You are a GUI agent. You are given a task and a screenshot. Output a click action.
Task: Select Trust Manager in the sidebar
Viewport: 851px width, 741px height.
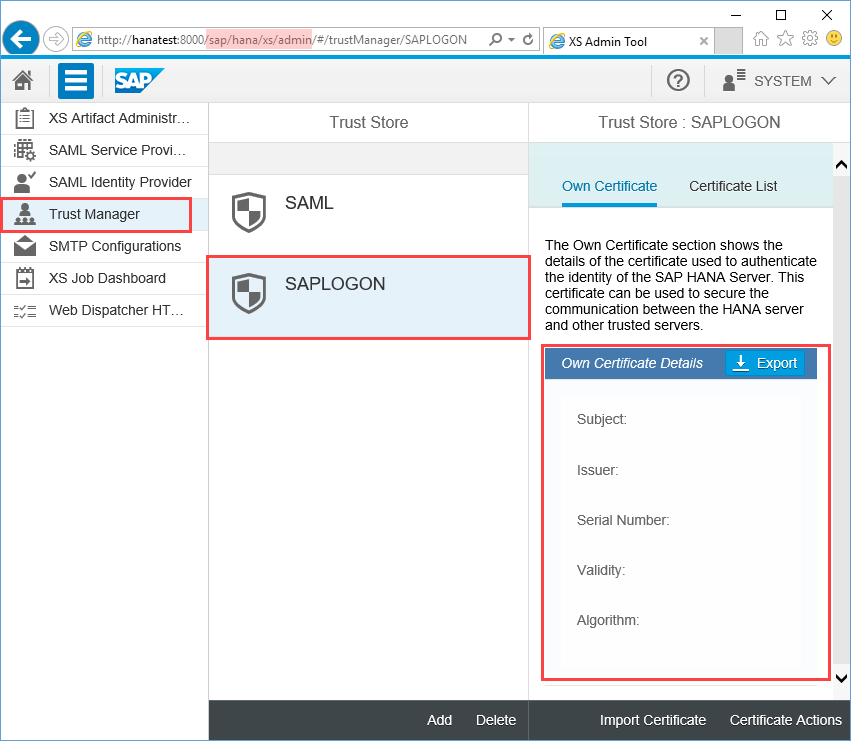tap(105, 214)
